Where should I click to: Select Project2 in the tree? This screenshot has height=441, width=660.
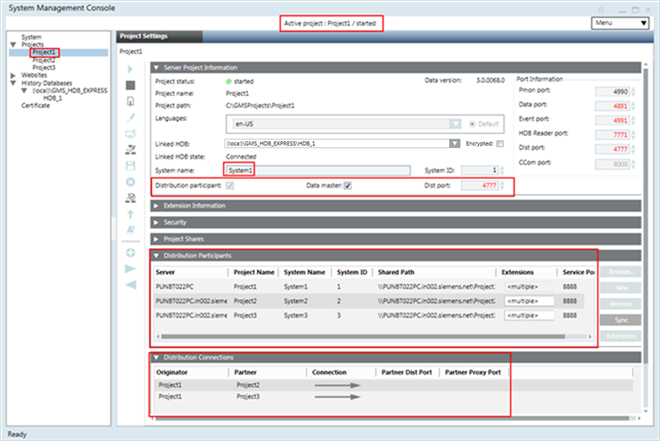43,60
